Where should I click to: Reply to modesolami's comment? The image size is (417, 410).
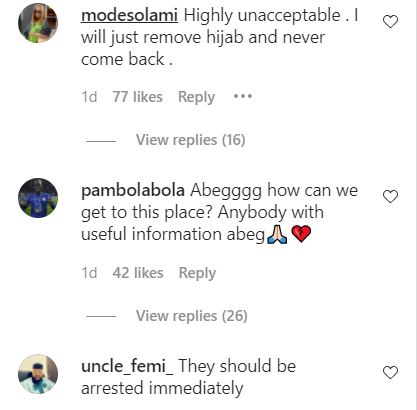click(x=196, y=97)
